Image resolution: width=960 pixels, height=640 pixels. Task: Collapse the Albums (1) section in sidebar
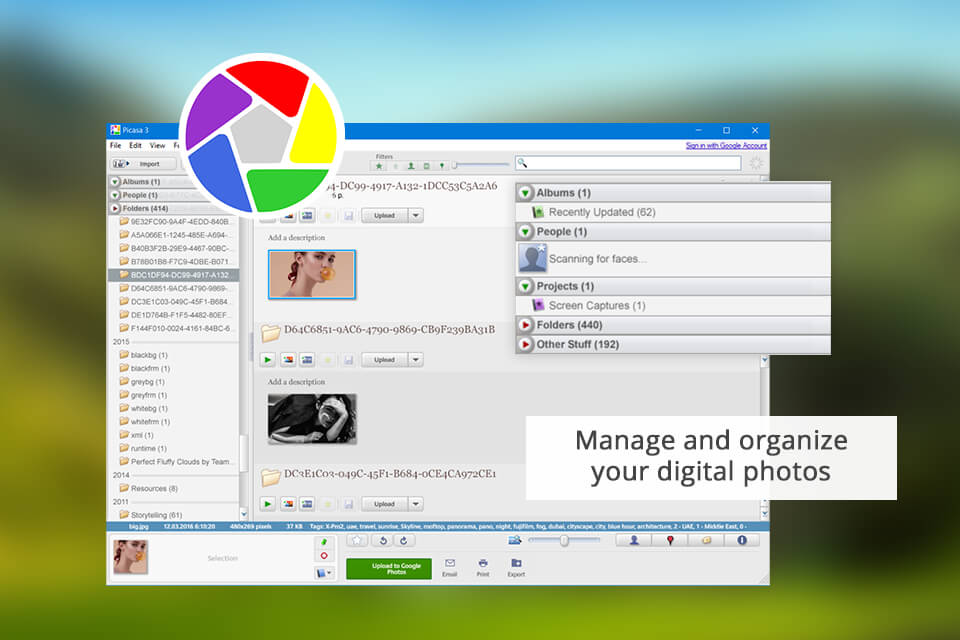[x=115, y=182]
